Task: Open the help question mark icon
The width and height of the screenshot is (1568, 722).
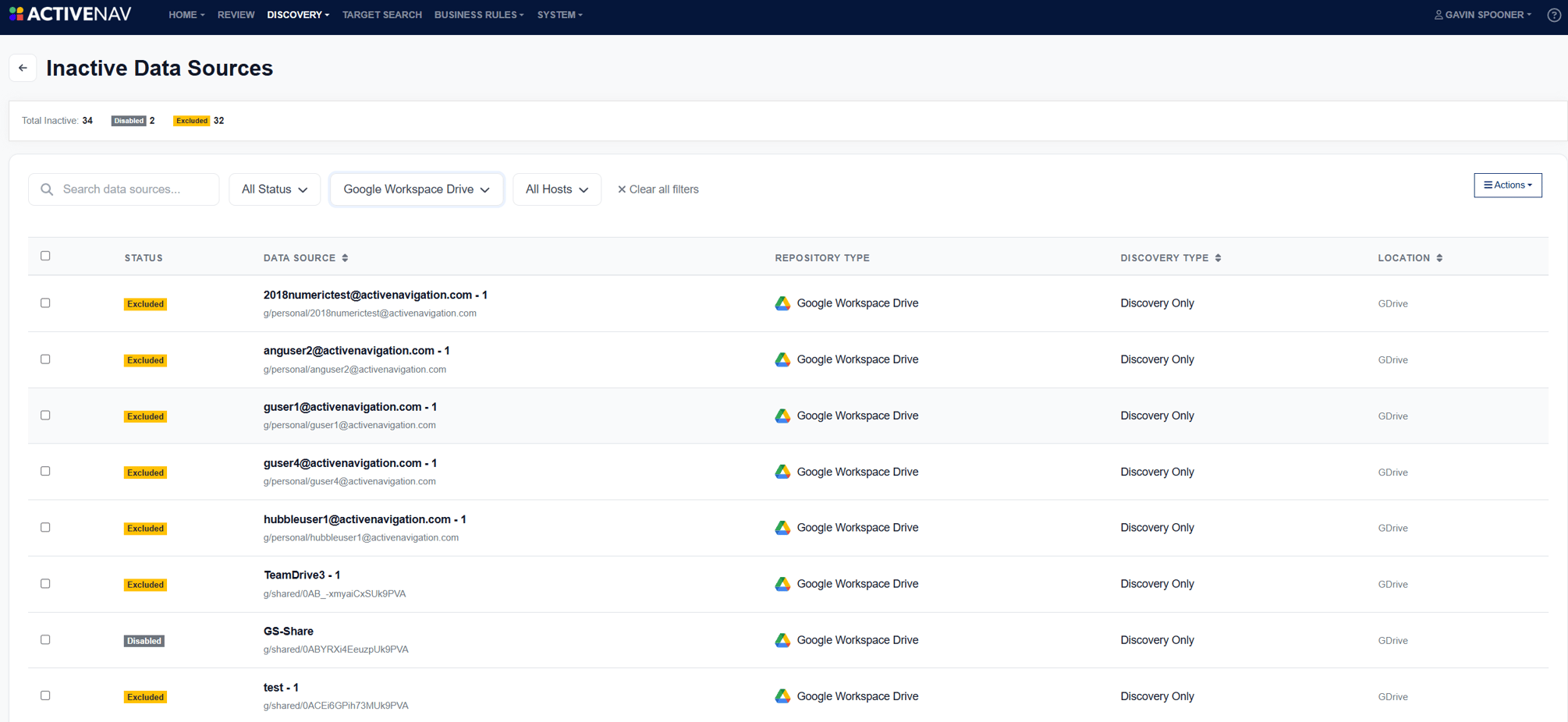Action: click(1554, 15)
